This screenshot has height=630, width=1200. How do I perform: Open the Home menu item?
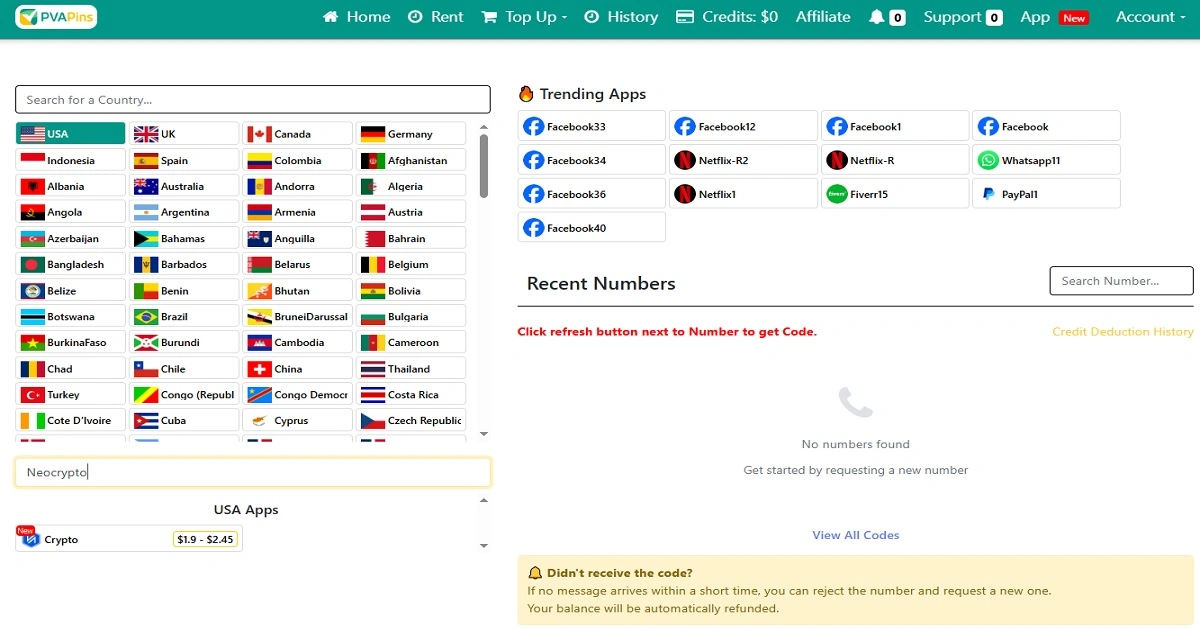(x=357, y=17)
